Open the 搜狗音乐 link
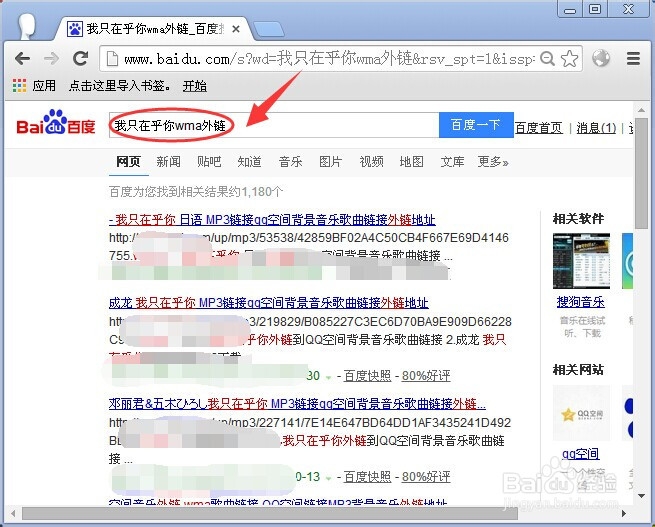This screenshot has height=527, width=655. pos(581,302)
